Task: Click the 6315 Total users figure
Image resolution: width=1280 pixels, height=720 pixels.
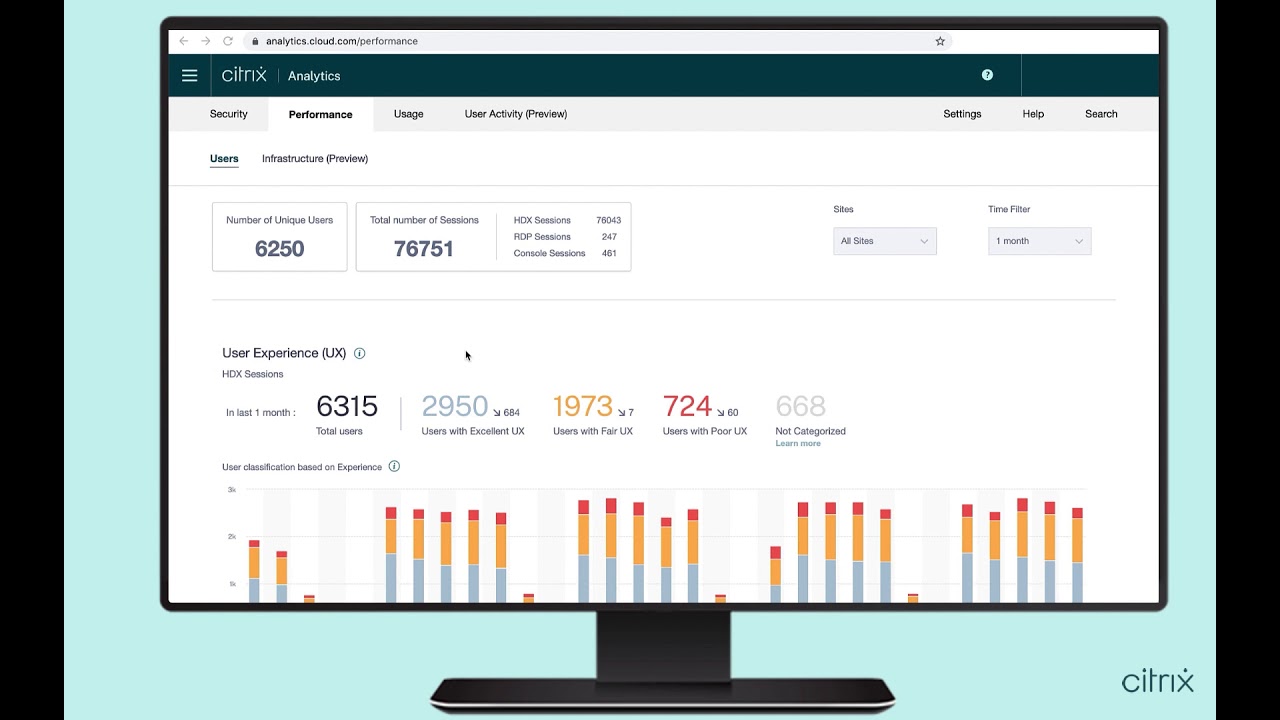Action: coord(347,406)
